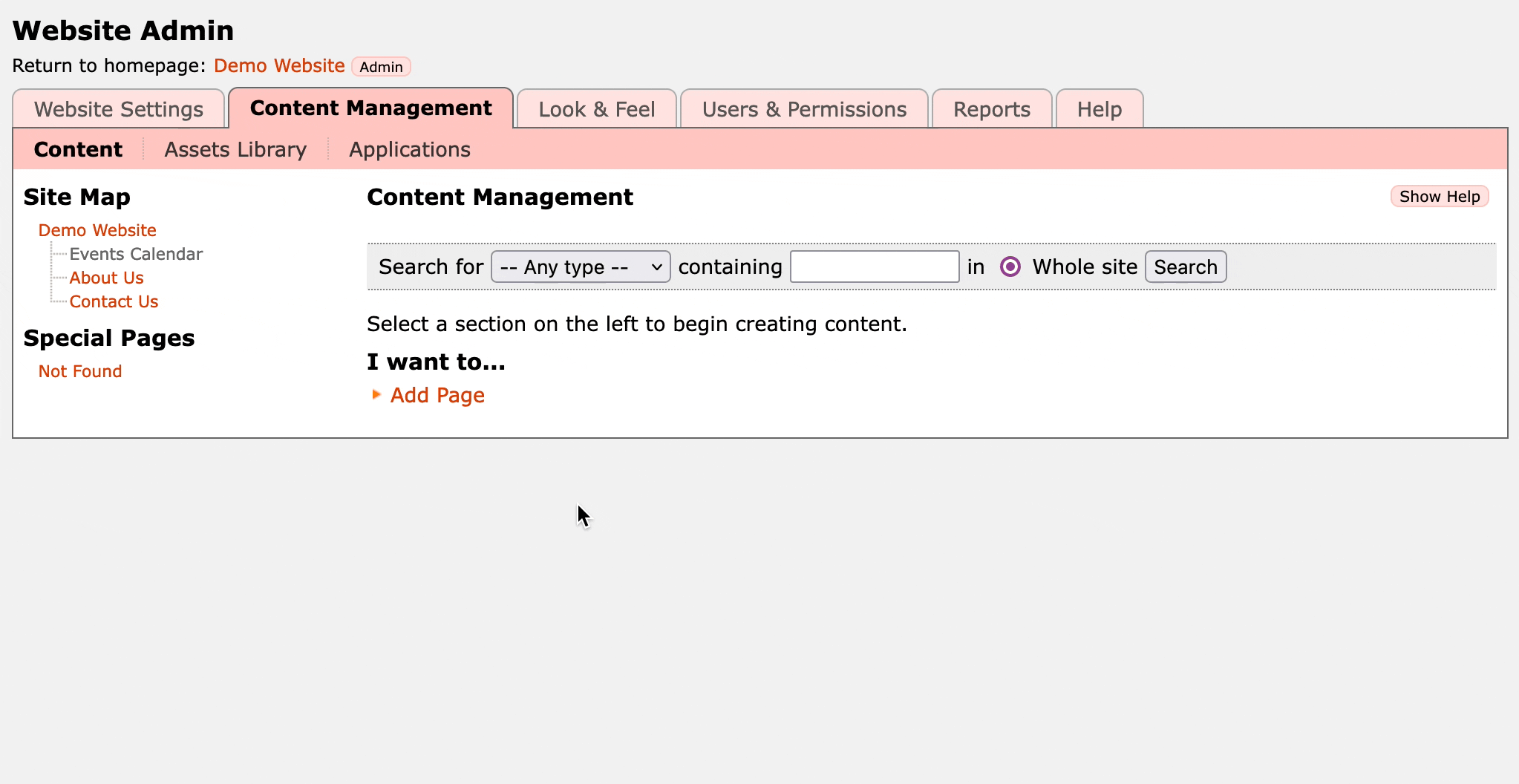Viewport: 1519px width, 784px height.
Task: Focus the containing search text field
Action: (x=874, y=267)
